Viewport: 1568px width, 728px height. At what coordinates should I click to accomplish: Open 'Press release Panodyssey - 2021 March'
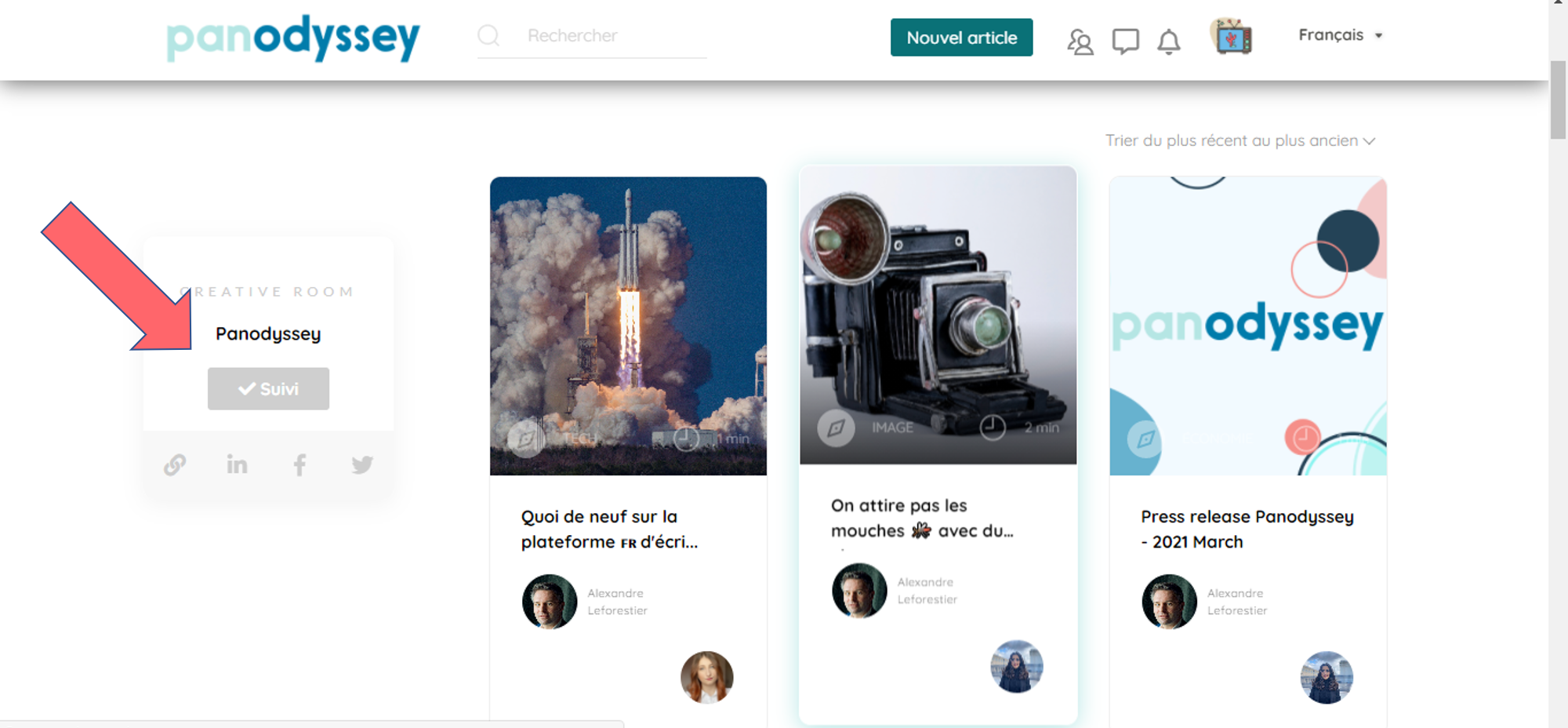point(1247,529)
